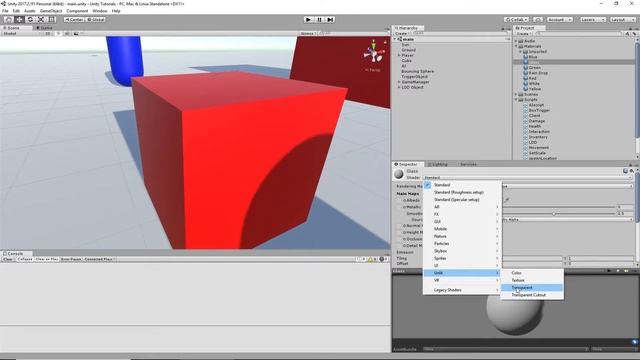This screenshot has height=360, width=640.
Task: Pause the game with Pause button
Action: [320, 19]
